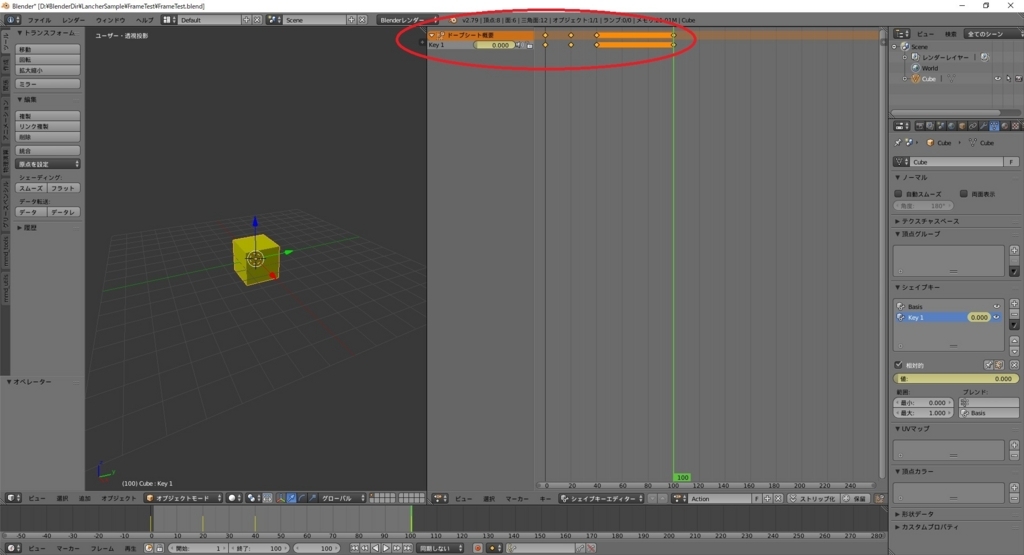Click the Flat (フラット) shading button
Image resolution: width=1024 pixels, height=555 pixels.
[63, 188]
